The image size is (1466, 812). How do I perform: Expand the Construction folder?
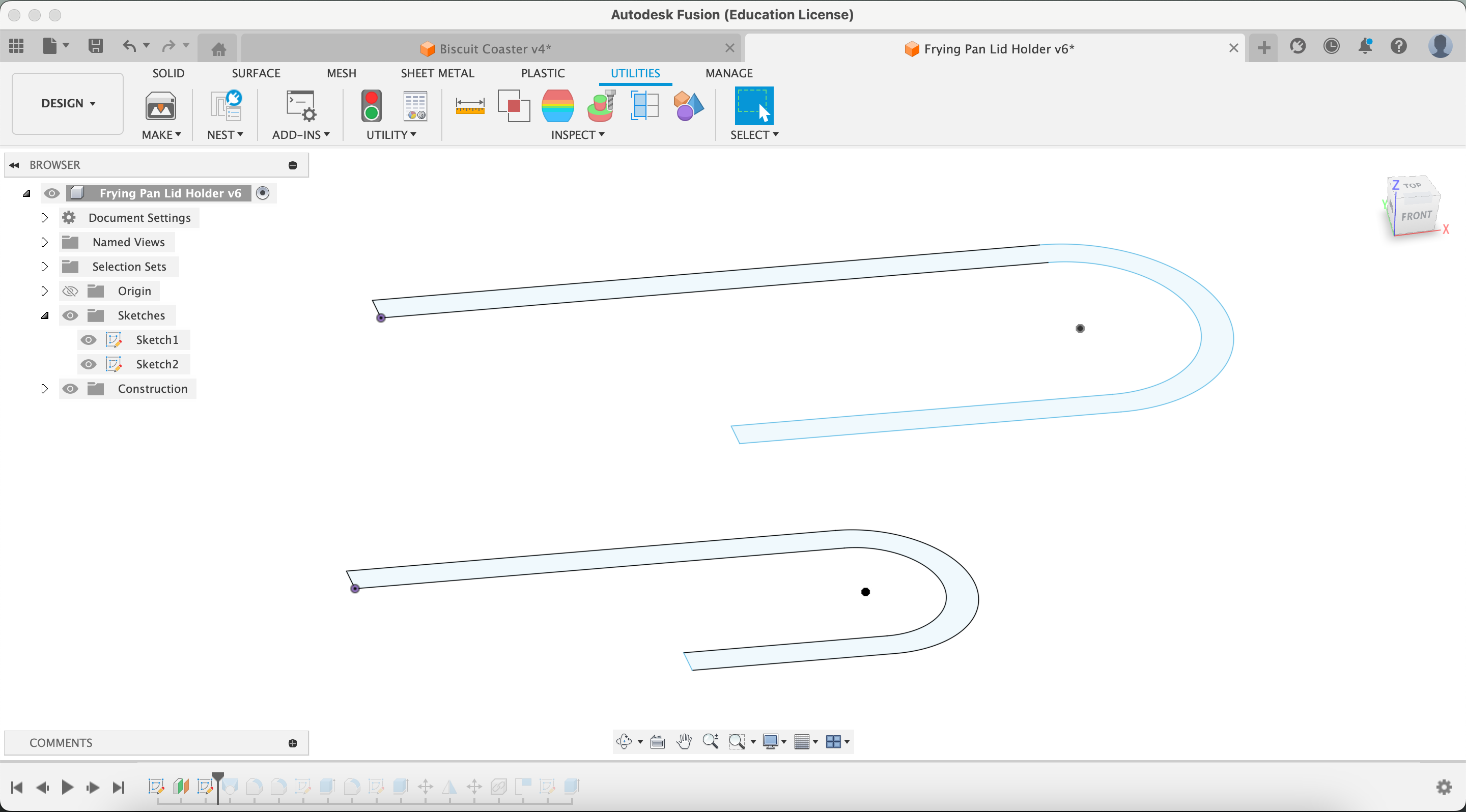[x=44, y=389]
